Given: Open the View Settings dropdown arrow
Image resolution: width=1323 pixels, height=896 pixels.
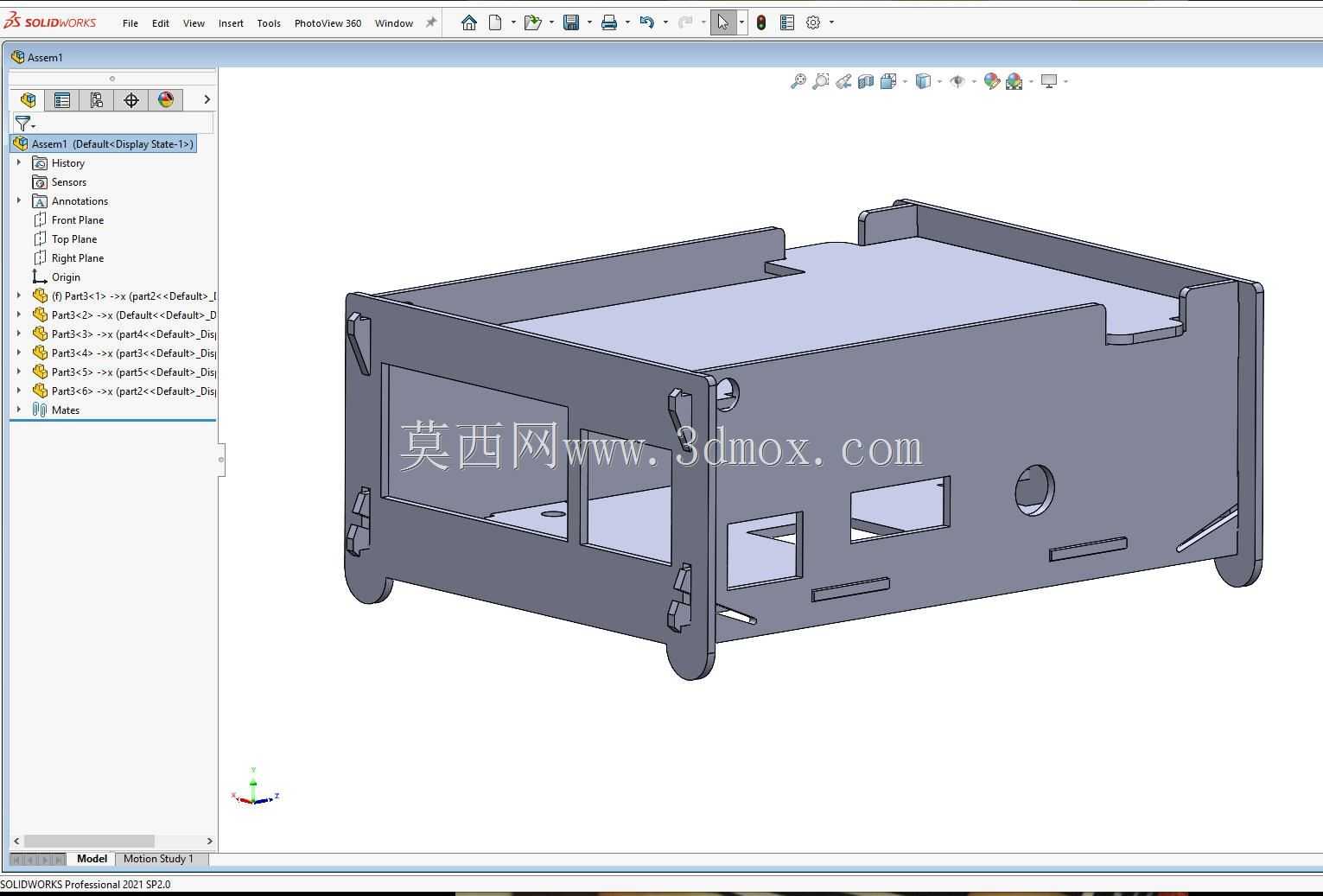Looking at the screenshot, I should tap(1066, 81).
